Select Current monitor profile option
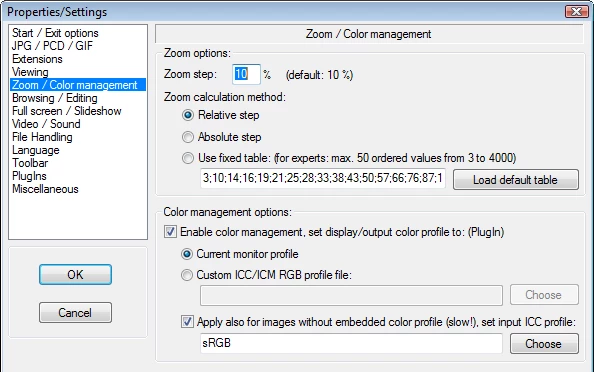 pyautogui.click(x=187, y=254)
